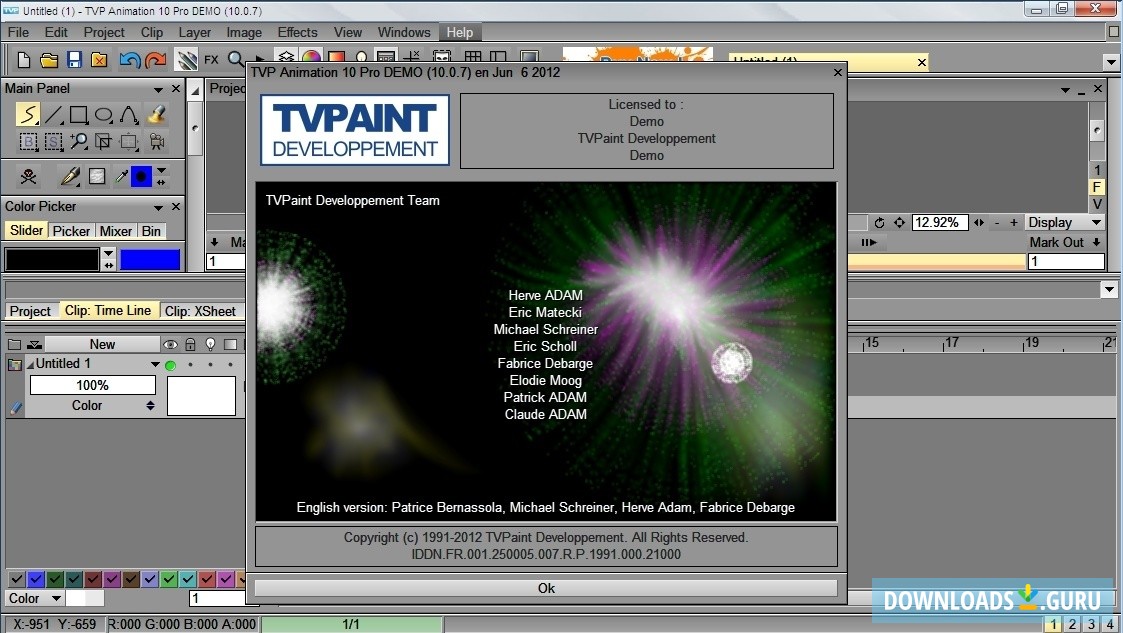
Task: Create a layer with the New button
Action: click(103, 343)
